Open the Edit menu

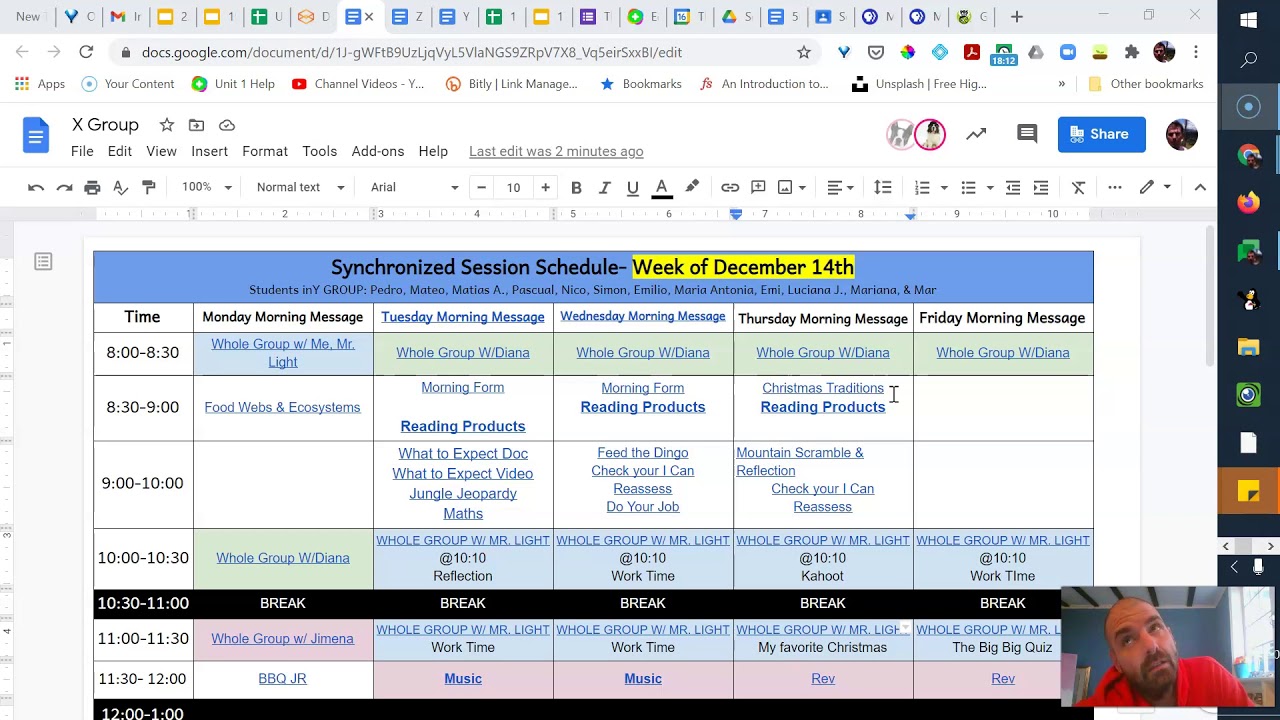[120, 151]
